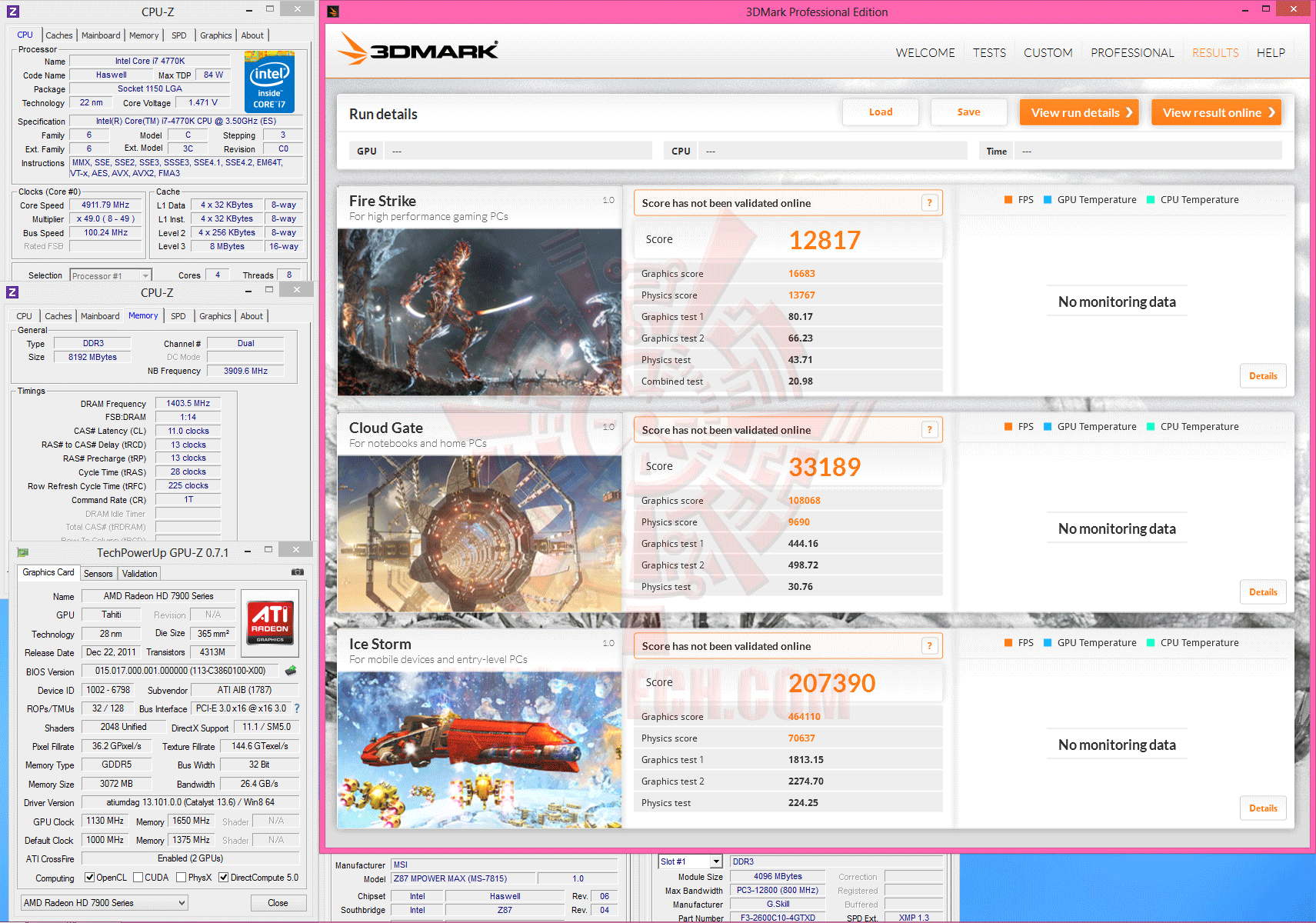The image size is (1316, 923).
Task: Open the CUSTOM section in 3DMark
Action: point(1048,53)
